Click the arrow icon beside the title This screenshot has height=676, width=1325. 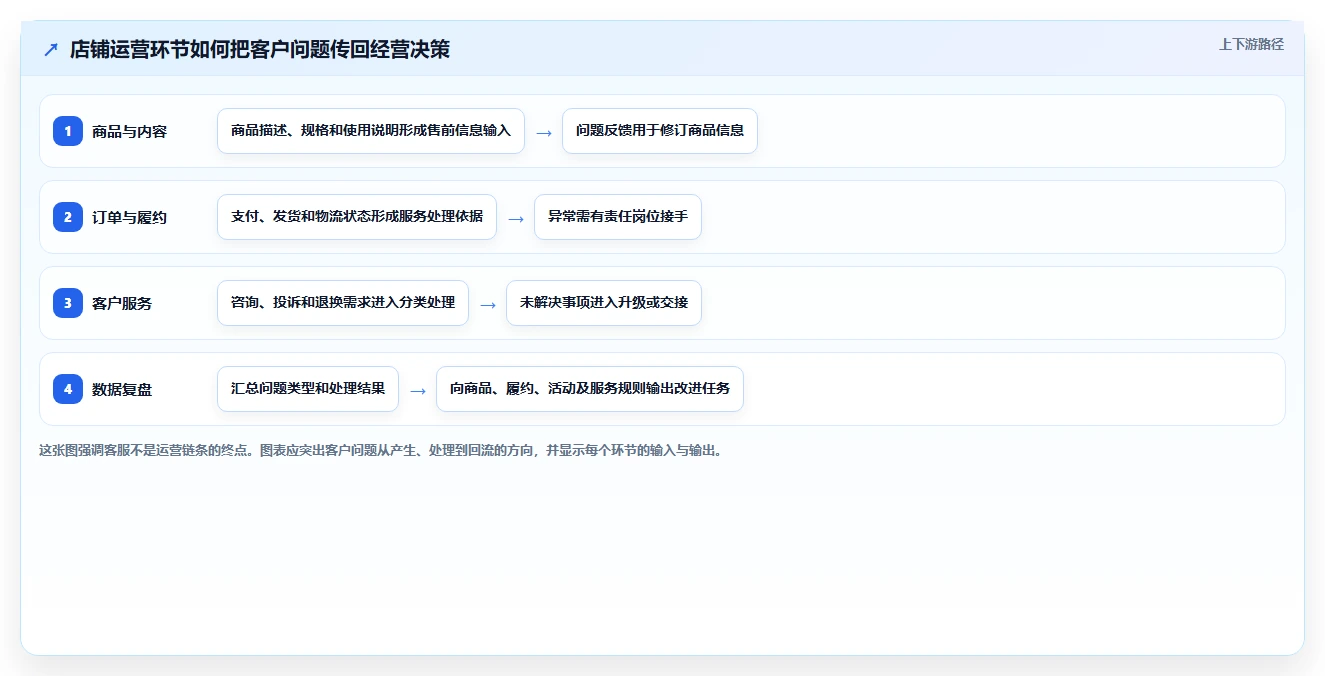(51, 50)
